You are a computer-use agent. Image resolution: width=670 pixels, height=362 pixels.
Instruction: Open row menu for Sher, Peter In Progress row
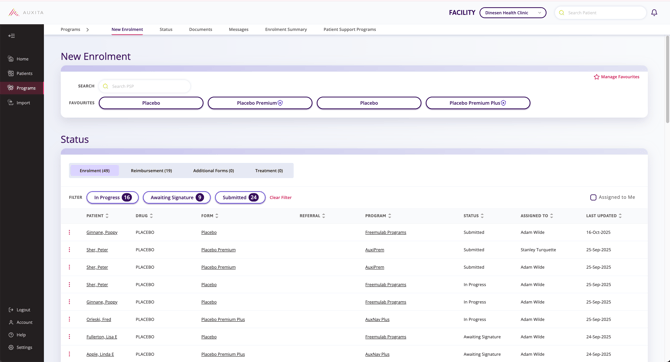[69, 285]
